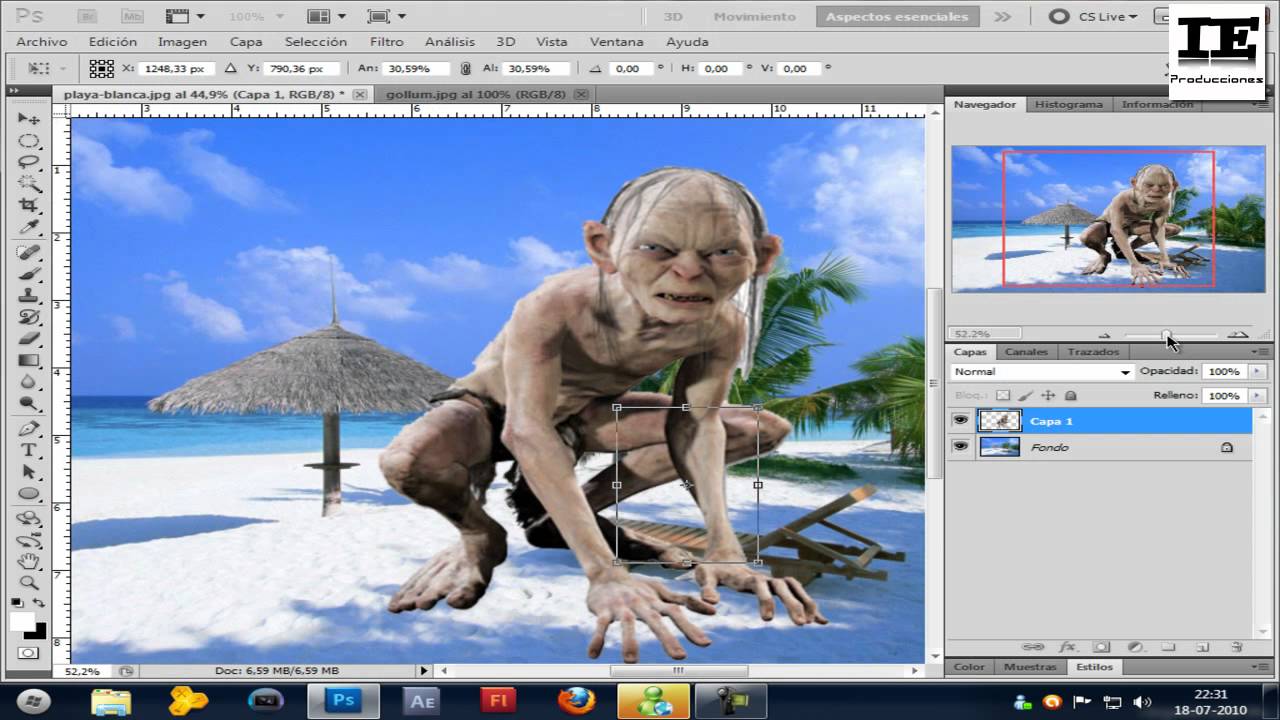Image resolution: width=1280 pixels, height=720 pixels.
Task: Select the Blur tool
Action: pyautogui.click(x=29, y=382)
